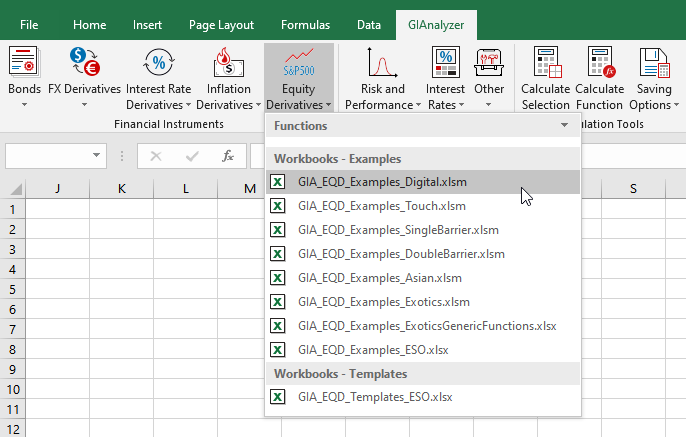Click the Functions menu header
The height and width of the screenshot is (437, 686).
pyautogui.click(x=423, y=126)
